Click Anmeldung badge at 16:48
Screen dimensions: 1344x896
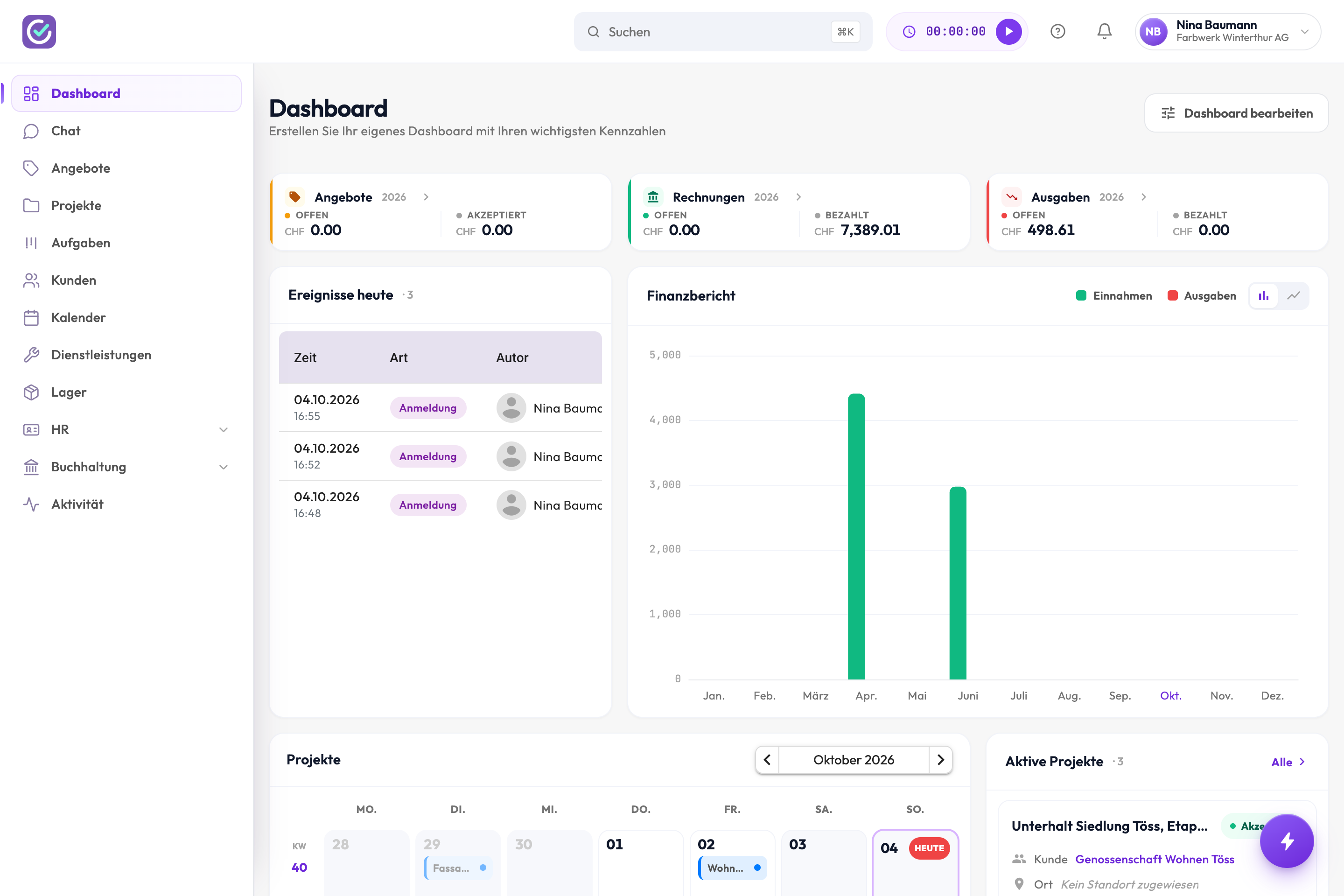pos(428,504)
